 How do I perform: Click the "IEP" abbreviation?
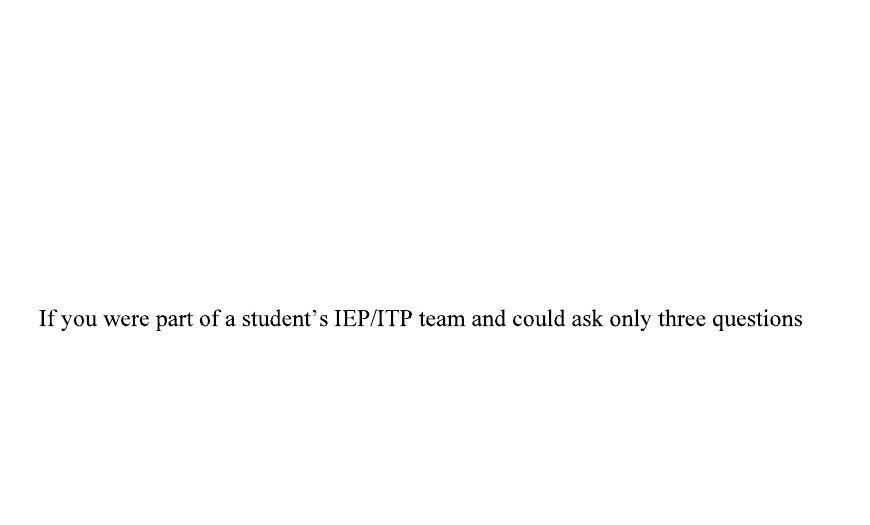tap(351, 319)
